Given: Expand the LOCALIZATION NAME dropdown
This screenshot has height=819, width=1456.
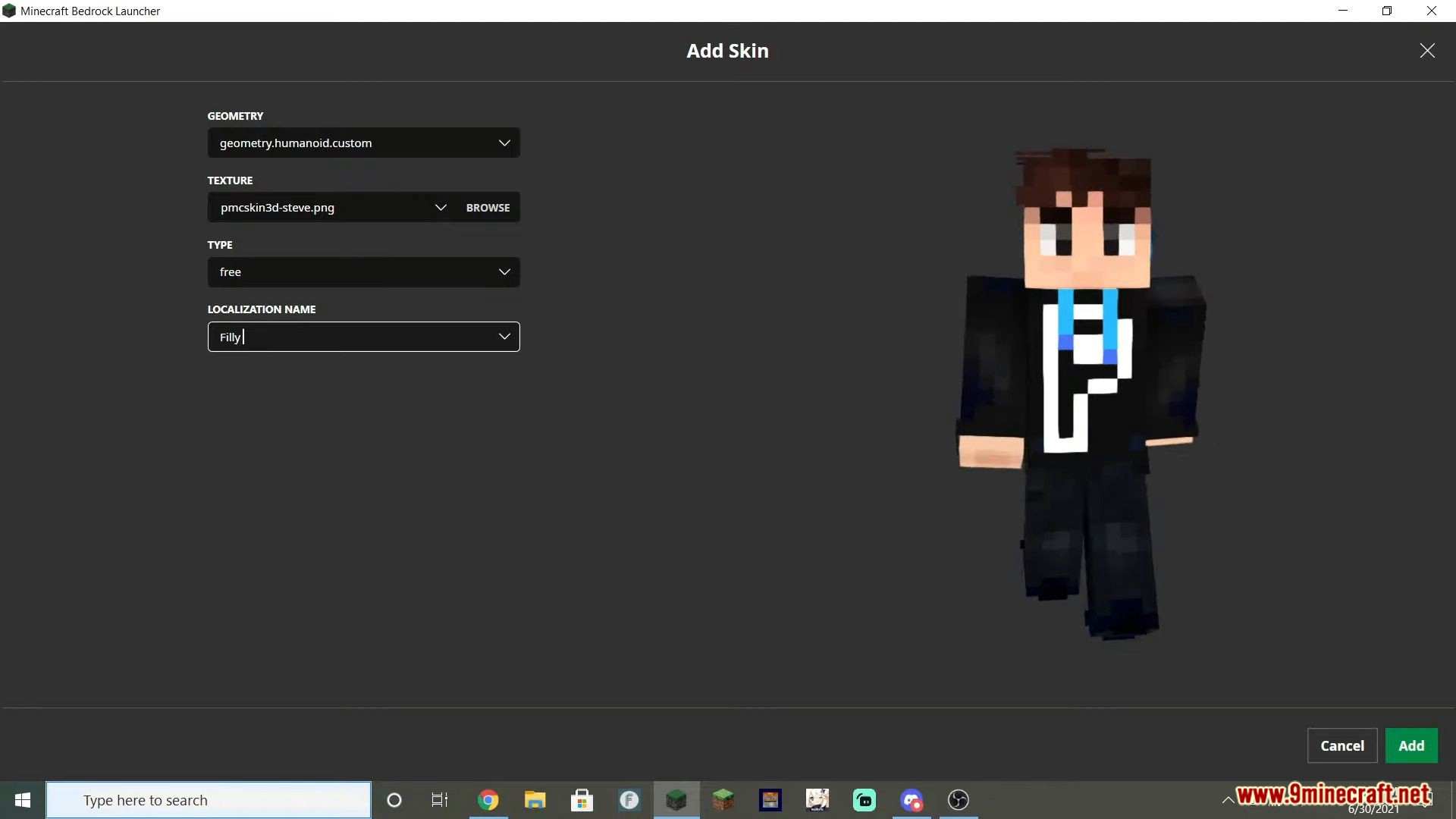Looking at the screenshot, I should pyautogui.click(x=505, y=336).
